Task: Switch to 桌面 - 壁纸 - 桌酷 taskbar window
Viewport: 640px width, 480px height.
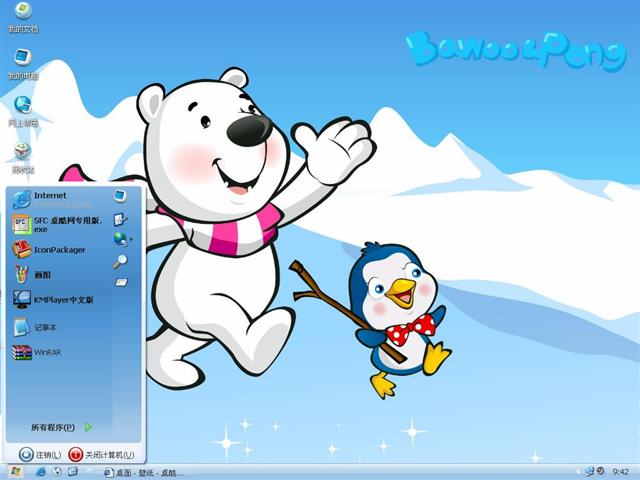Action: (143, 473)
